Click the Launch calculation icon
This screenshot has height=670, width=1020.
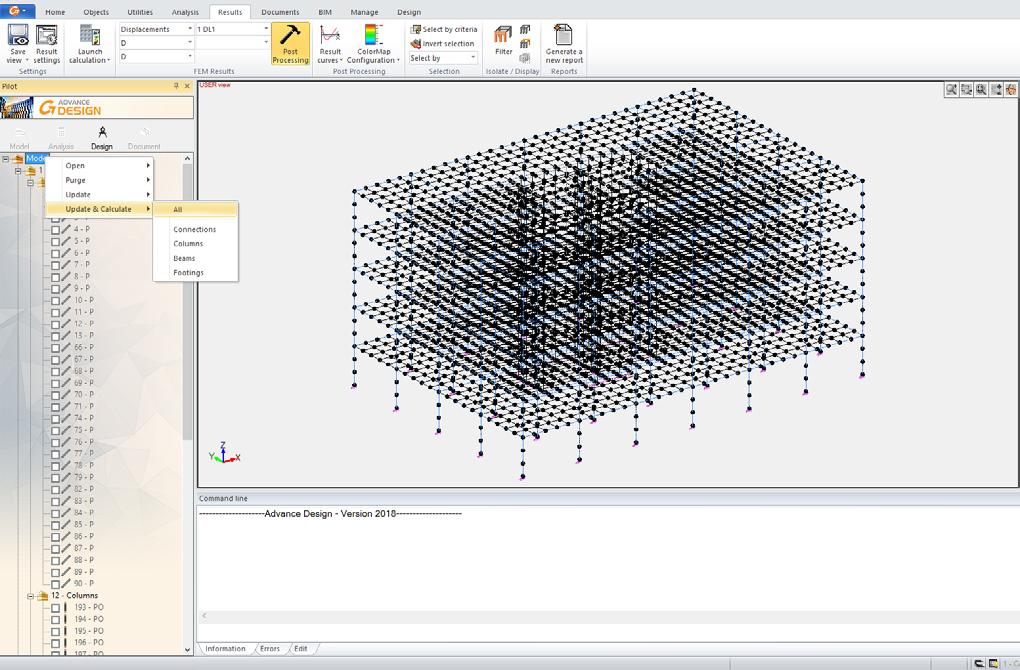(x=90, y=35)
